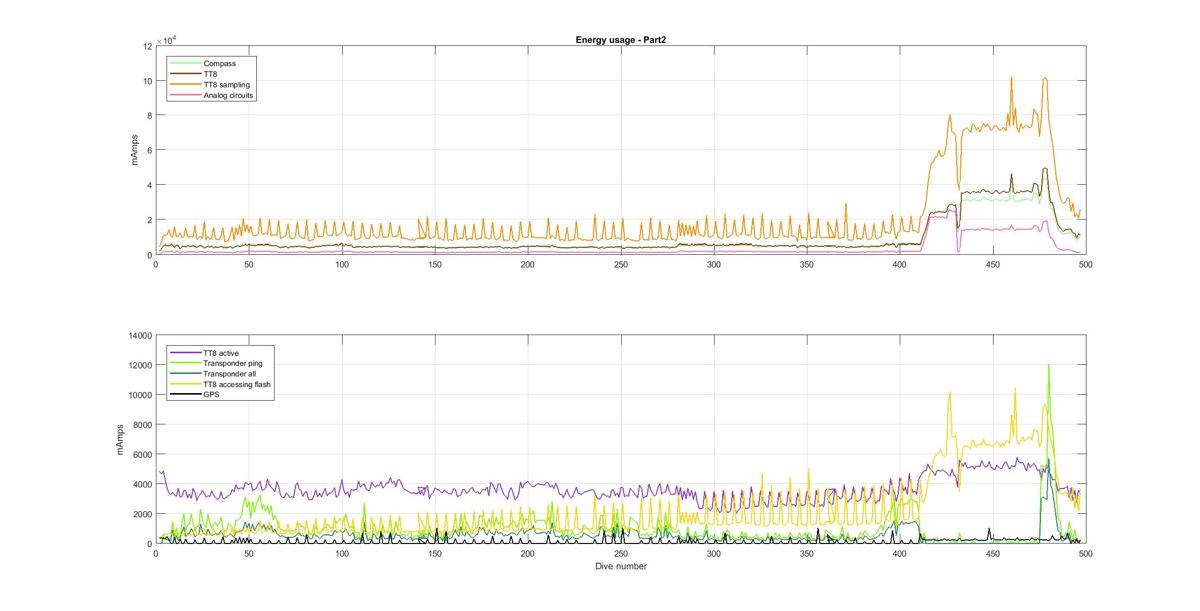Click the y-axis tick label 10 on top plot
This screenshot has height=611, width=1200.
tap(147, 81)
